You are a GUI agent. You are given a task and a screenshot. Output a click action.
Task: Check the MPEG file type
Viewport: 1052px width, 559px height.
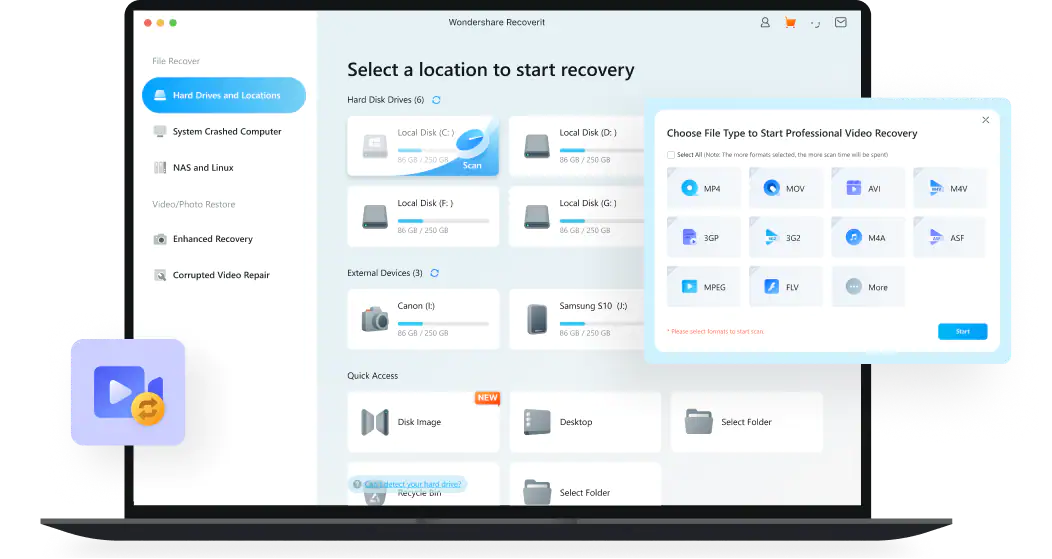[x=703, y=287]
